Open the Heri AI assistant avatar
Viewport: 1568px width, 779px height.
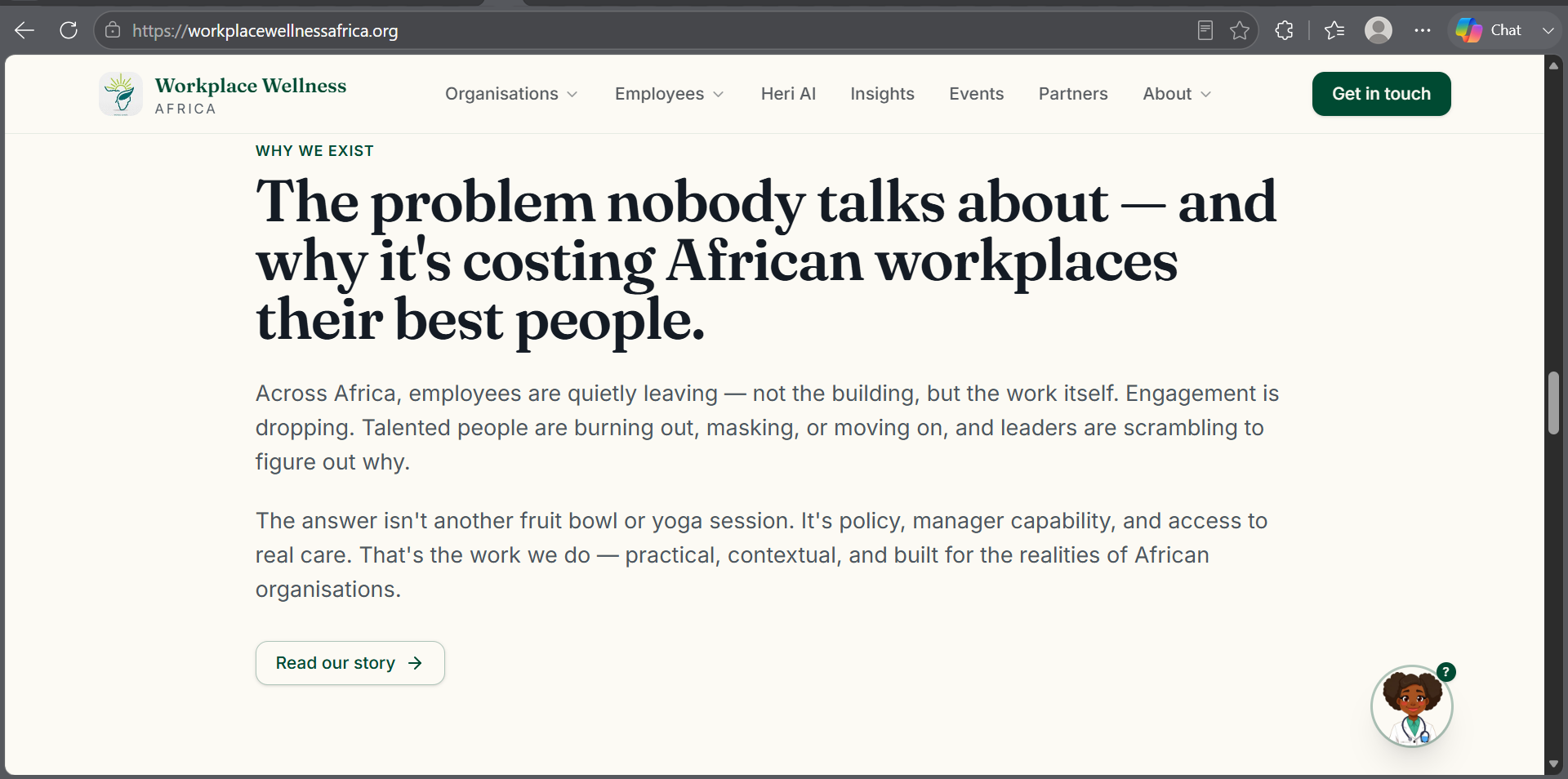click(1411, 706)
